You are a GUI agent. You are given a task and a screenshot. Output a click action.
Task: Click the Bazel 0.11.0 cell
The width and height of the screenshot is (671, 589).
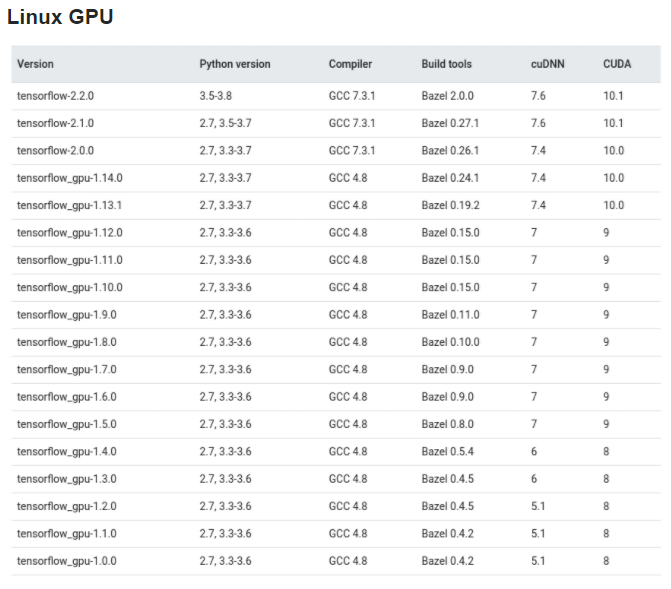pos(451,315)
